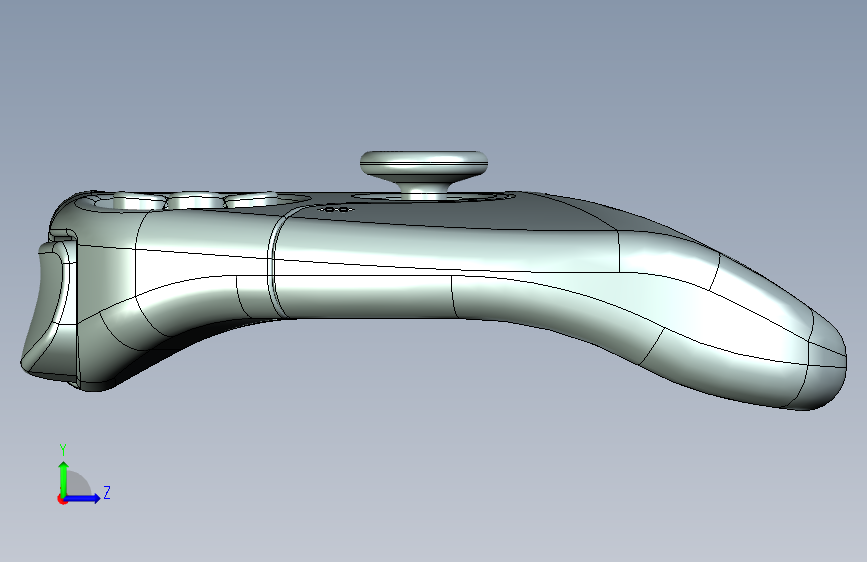The width and height of the screenshot is (867, 562).
Task: Click the red origin dot of the triad
Action: pos(62,499)
